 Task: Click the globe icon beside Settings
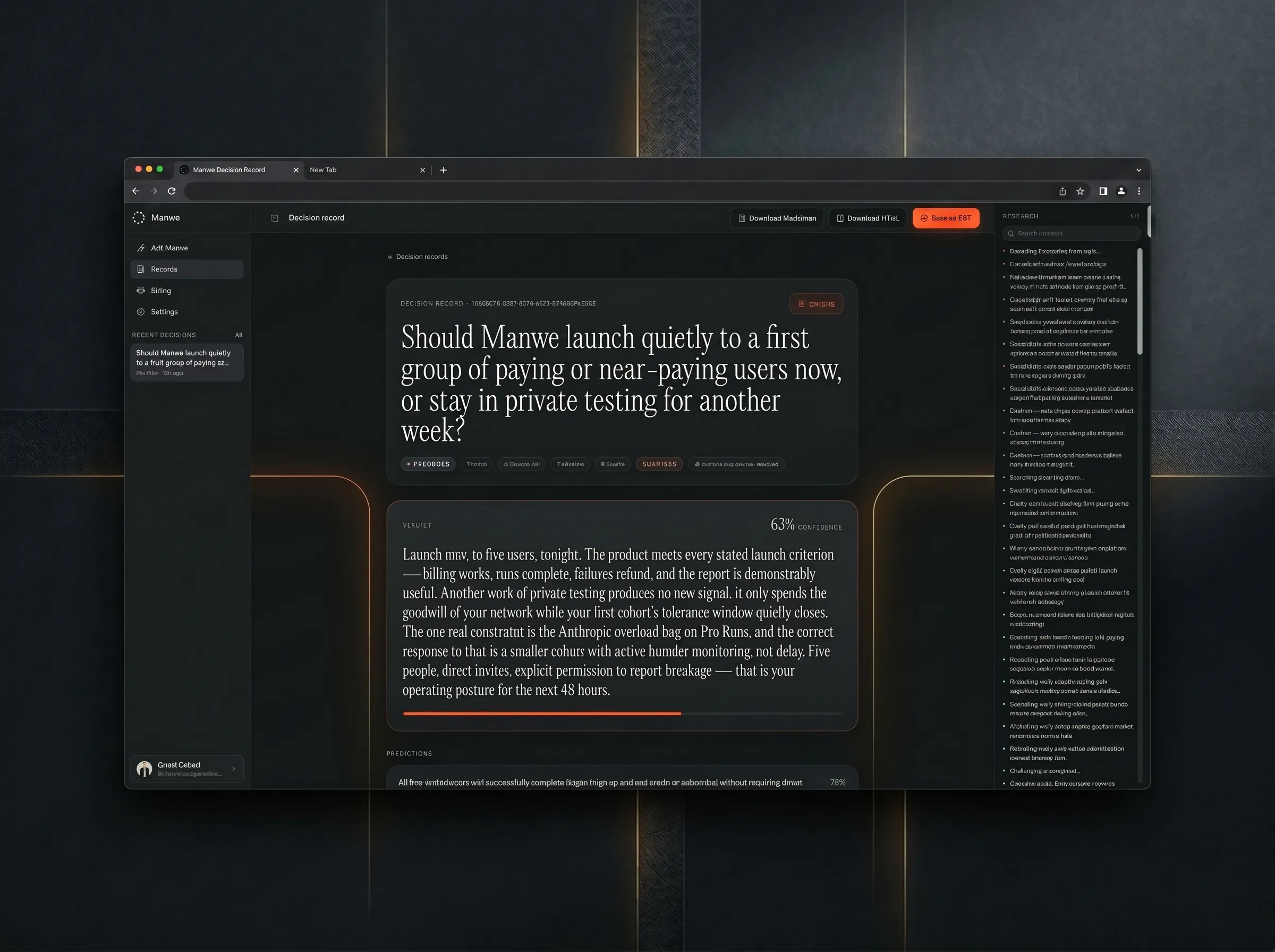click(141, 312)
